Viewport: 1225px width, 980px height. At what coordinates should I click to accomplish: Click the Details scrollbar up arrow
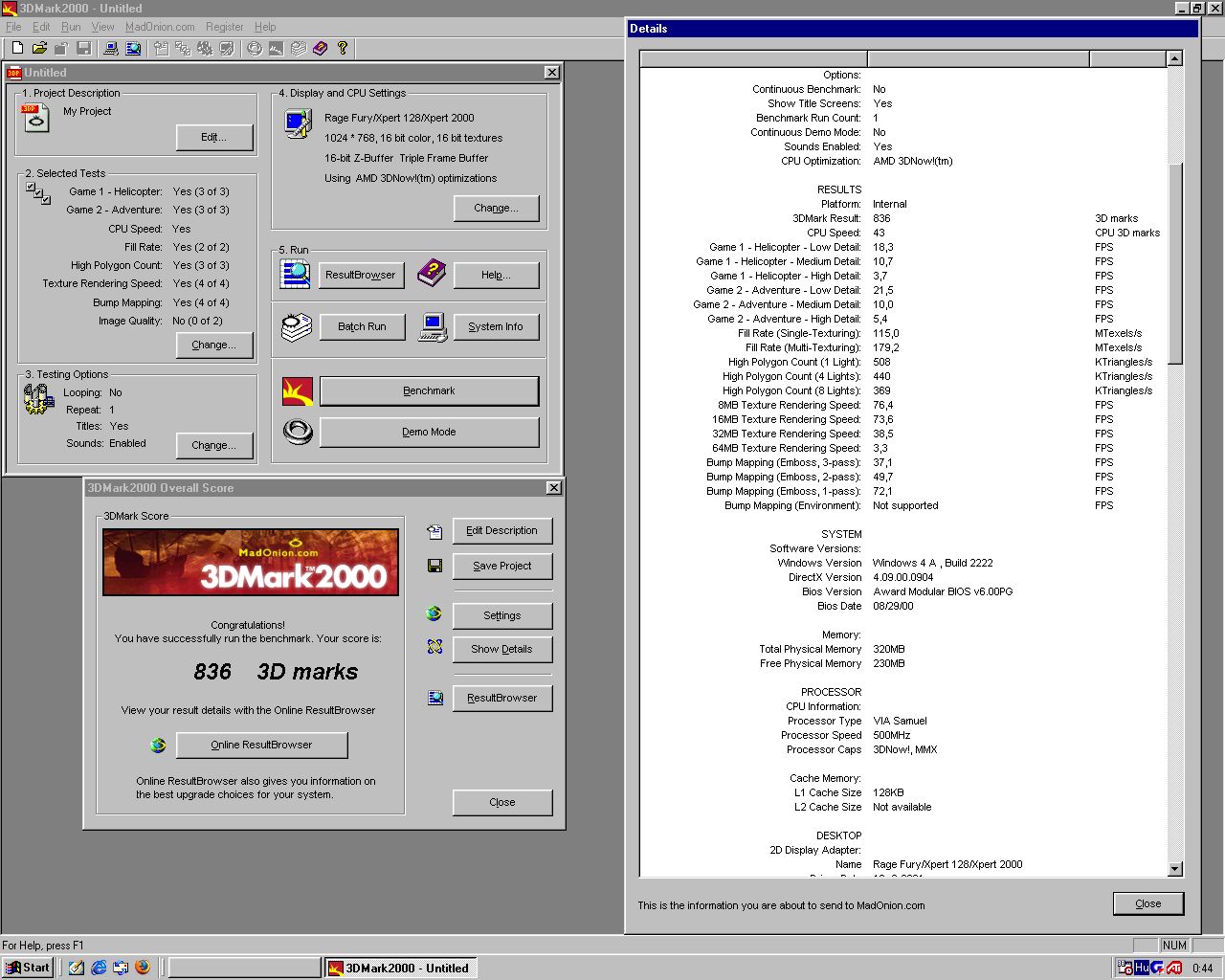1175,59
